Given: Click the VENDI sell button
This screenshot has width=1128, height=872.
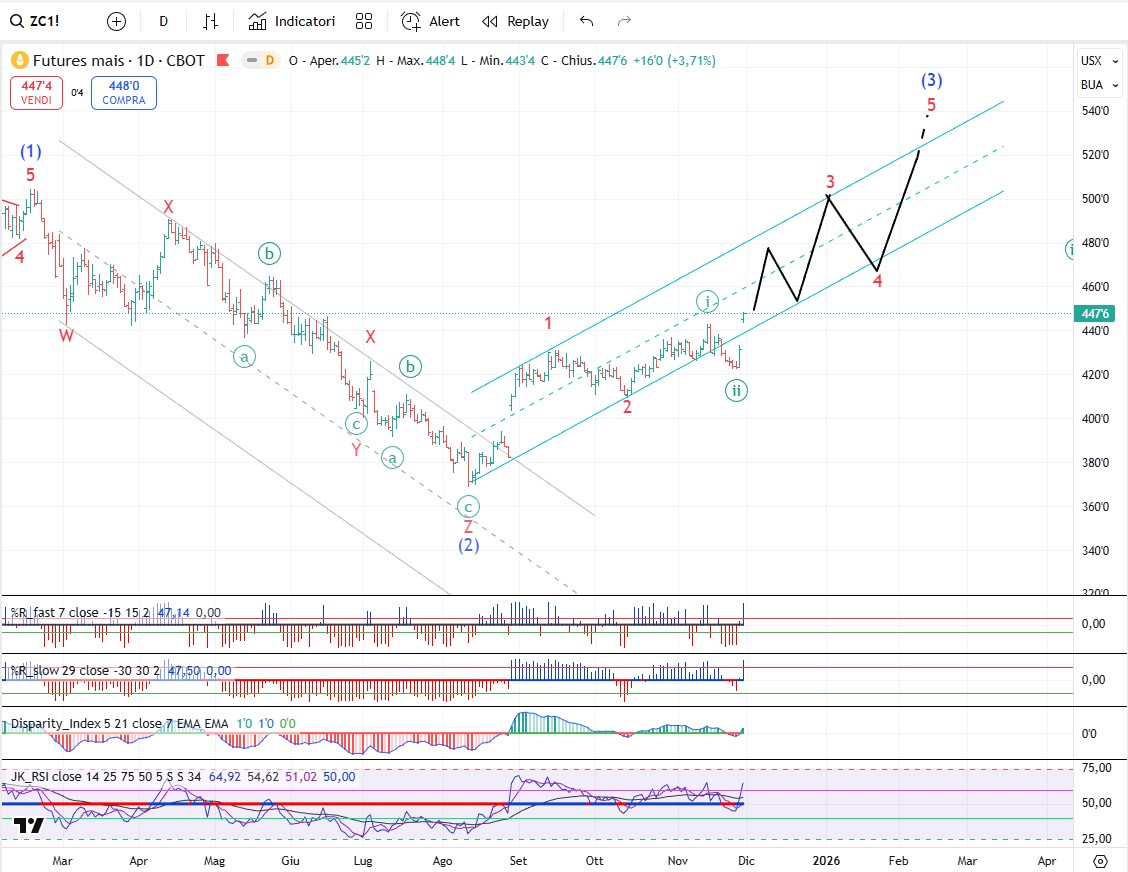Looking at the screenshot, I should (x=37, y=94).
